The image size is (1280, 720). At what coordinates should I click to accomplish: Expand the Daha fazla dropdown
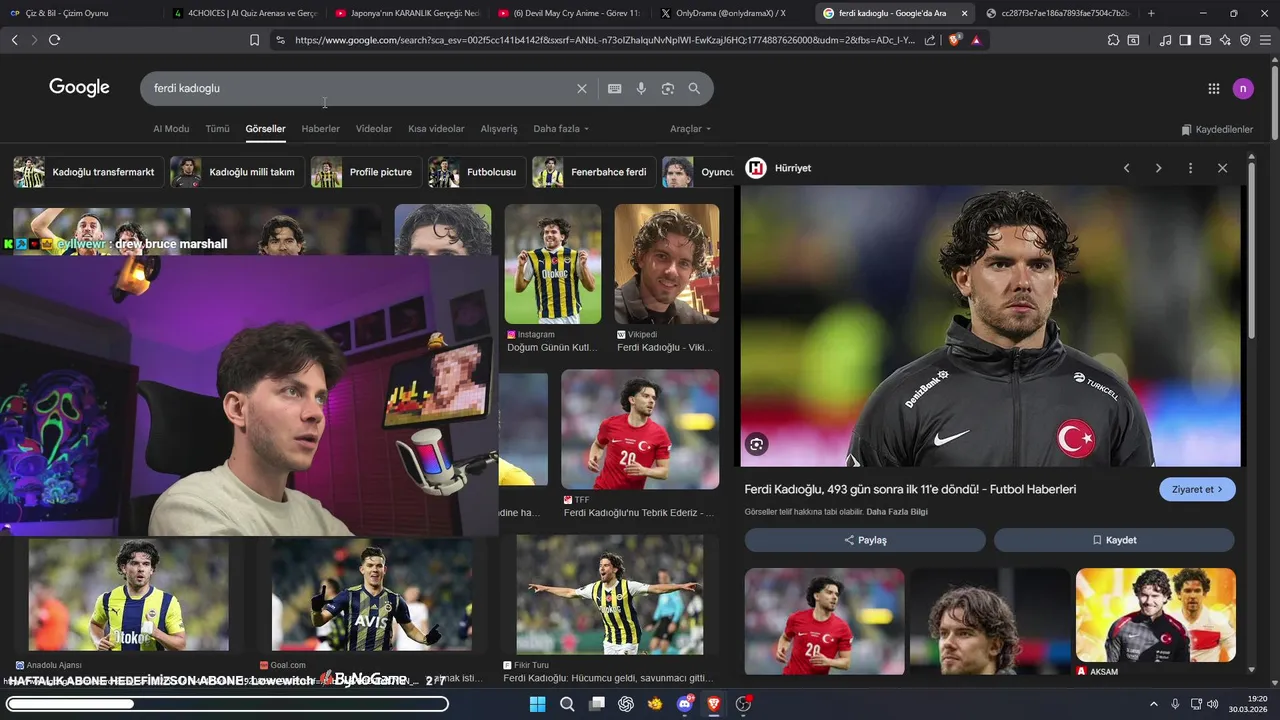[x=561, y=129]
